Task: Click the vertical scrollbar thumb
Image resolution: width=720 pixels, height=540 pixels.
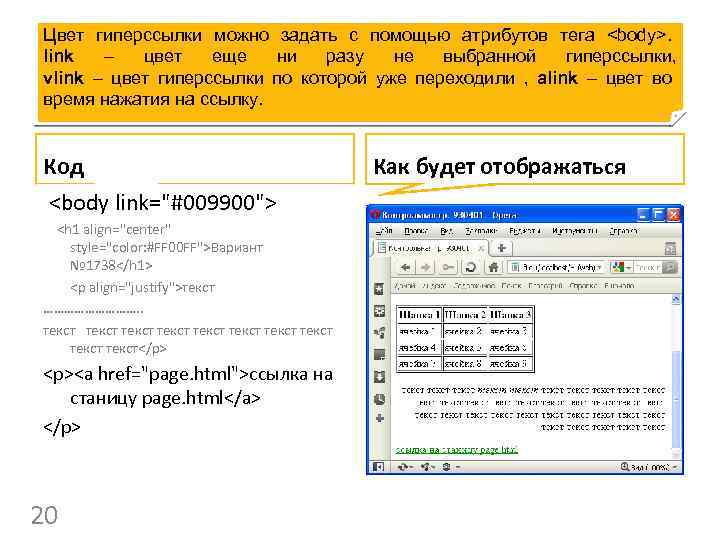Action: coord(676,397)
